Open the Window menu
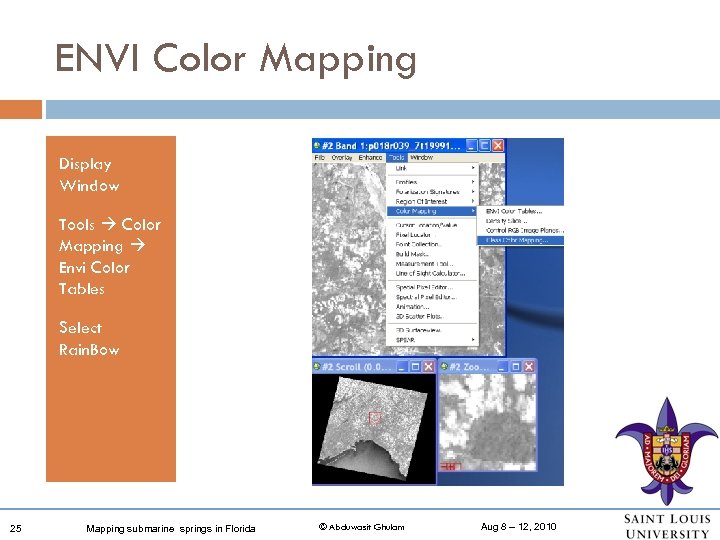The width and height of the screenshot is (720, 540). point(422,158)
